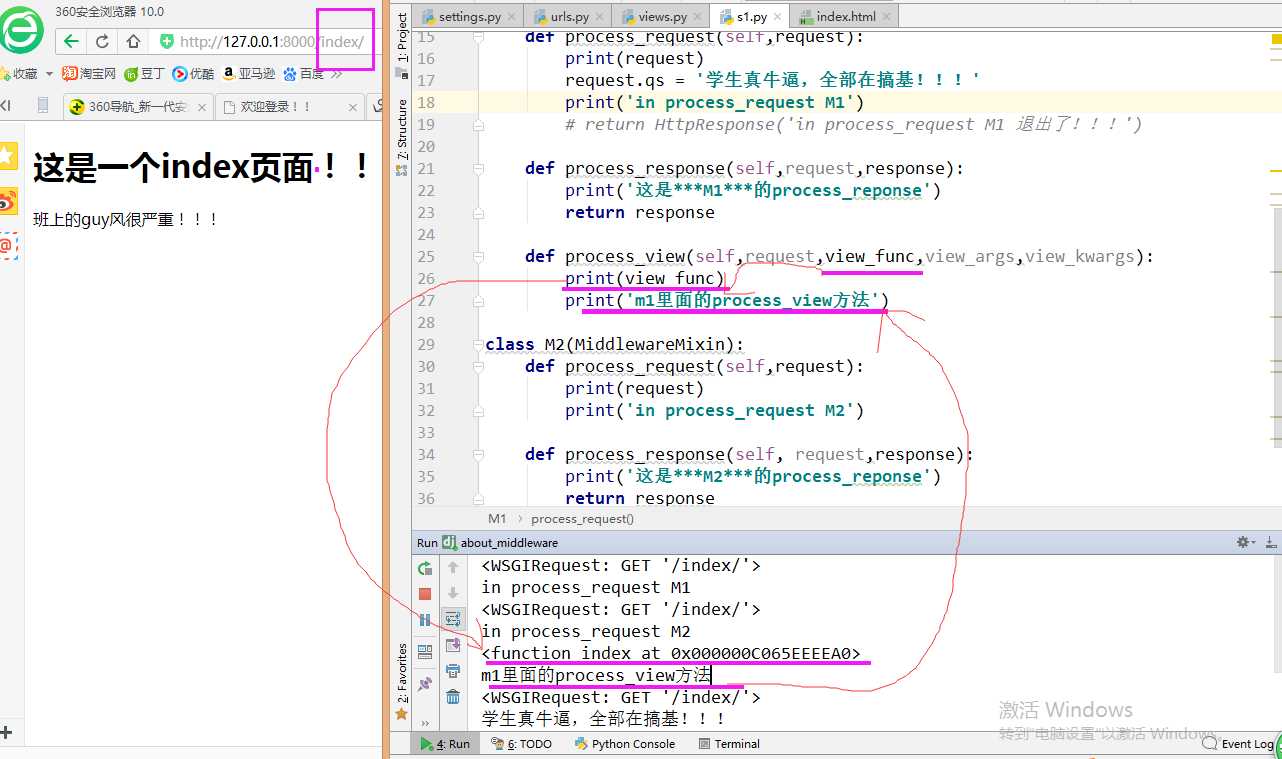This screenshot has width=1282, height=759.
Task: Pin the Run tab
Action: click(x=425, y=685)
